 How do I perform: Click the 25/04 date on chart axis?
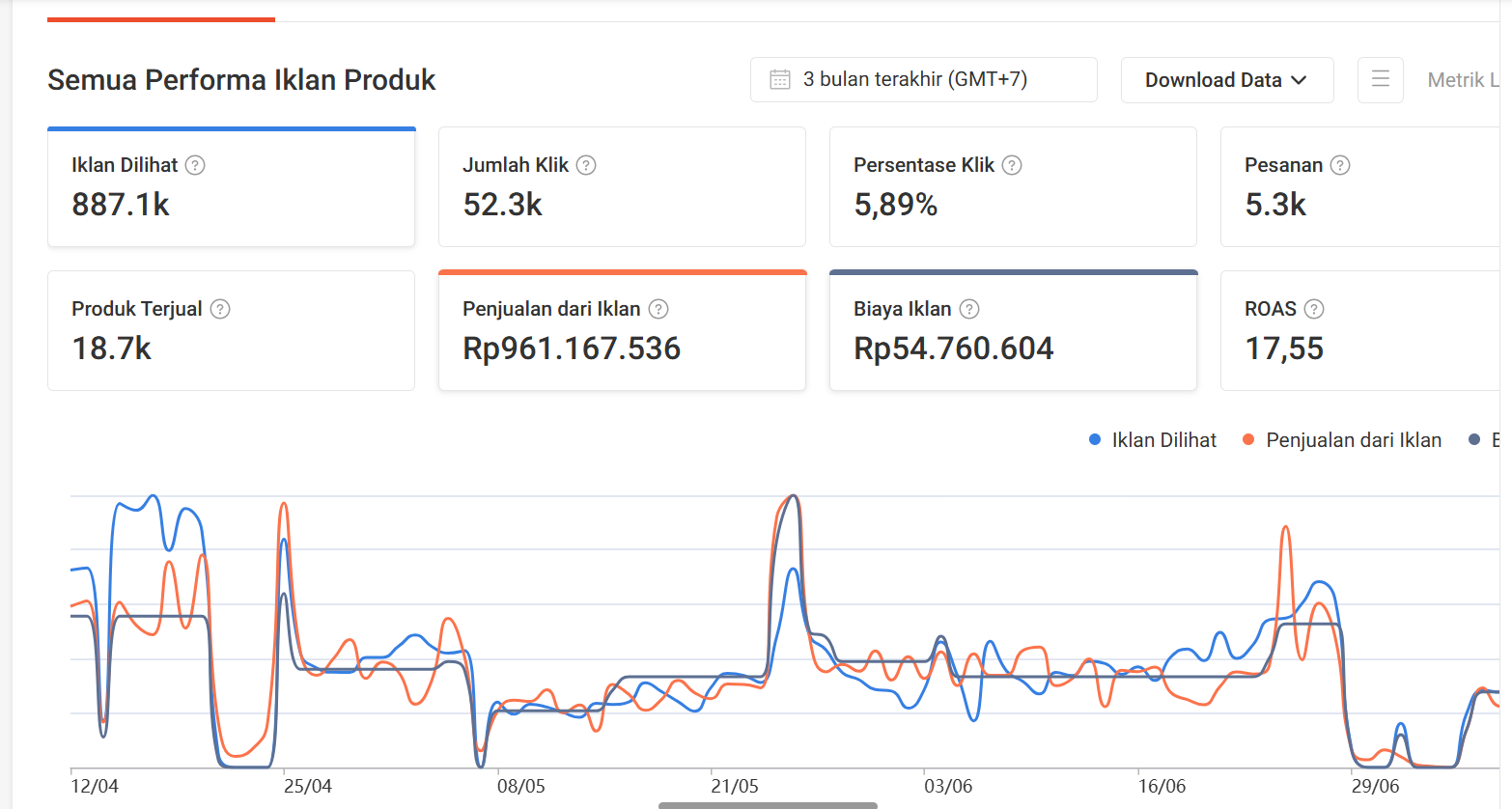click(x=308, y=786)
